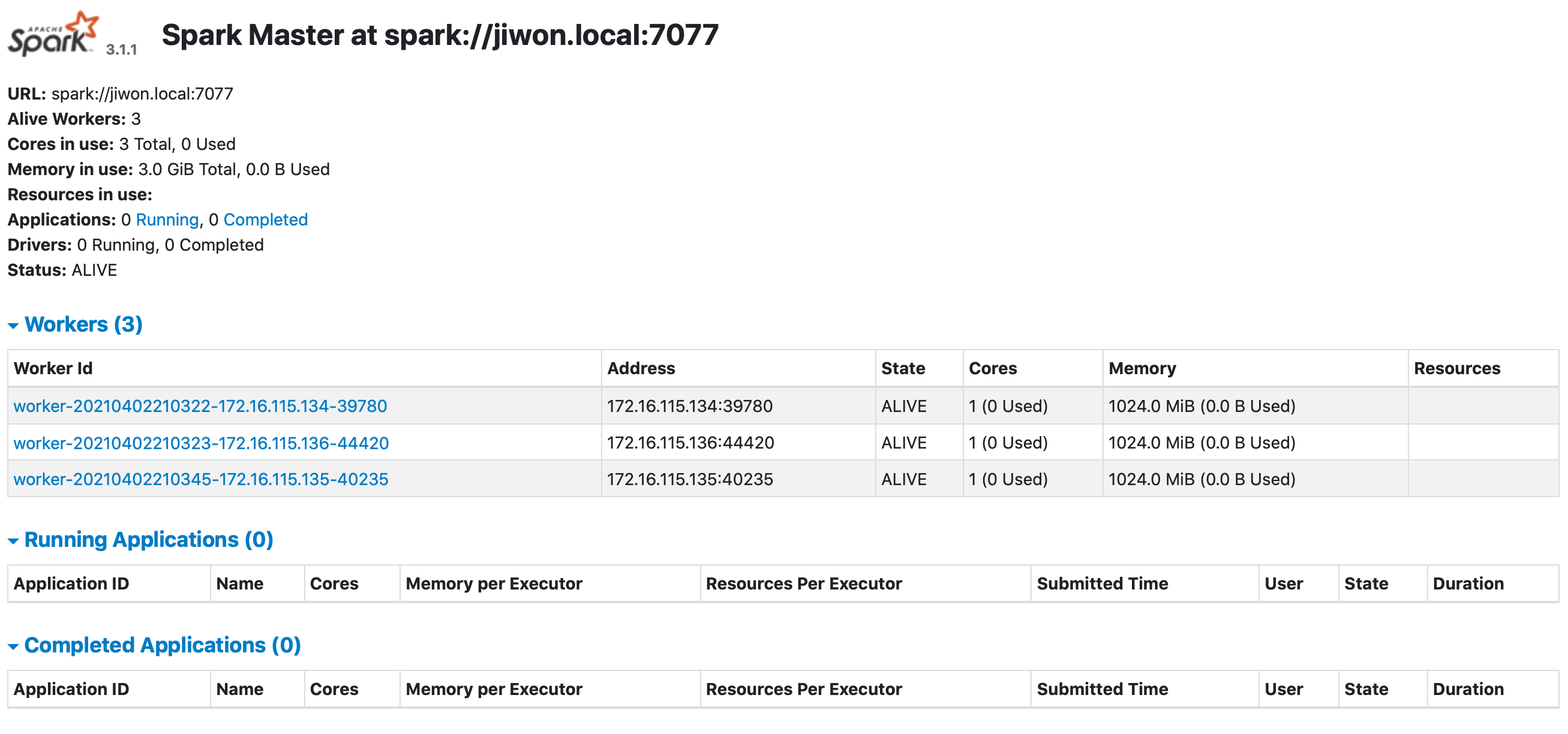Click the Worker Id column header

tap(53, 368)
